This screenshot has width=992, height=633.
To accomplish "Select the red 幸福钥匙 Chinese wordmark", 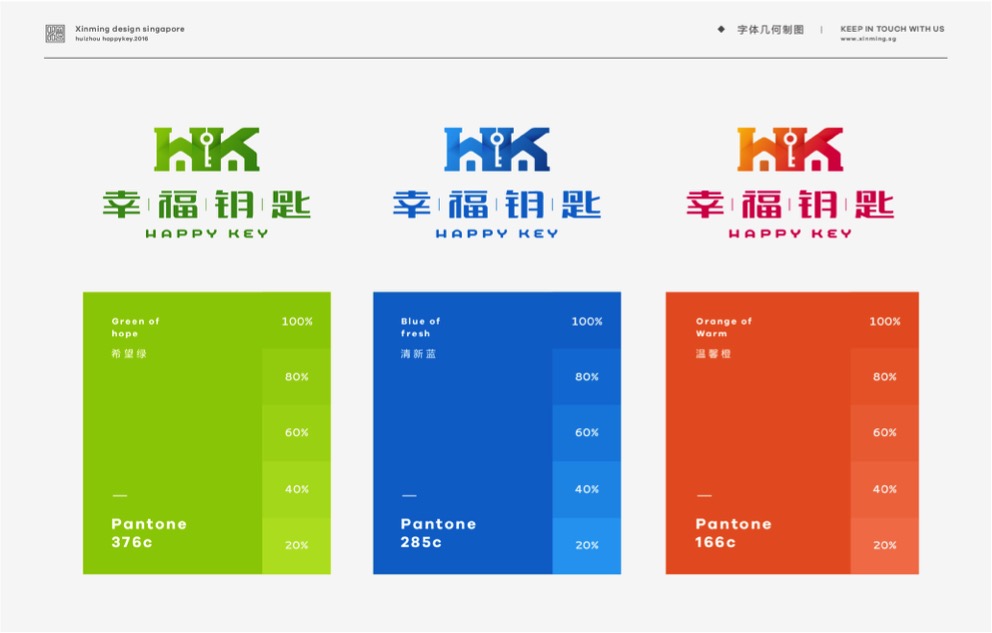I will coord(789,204).
